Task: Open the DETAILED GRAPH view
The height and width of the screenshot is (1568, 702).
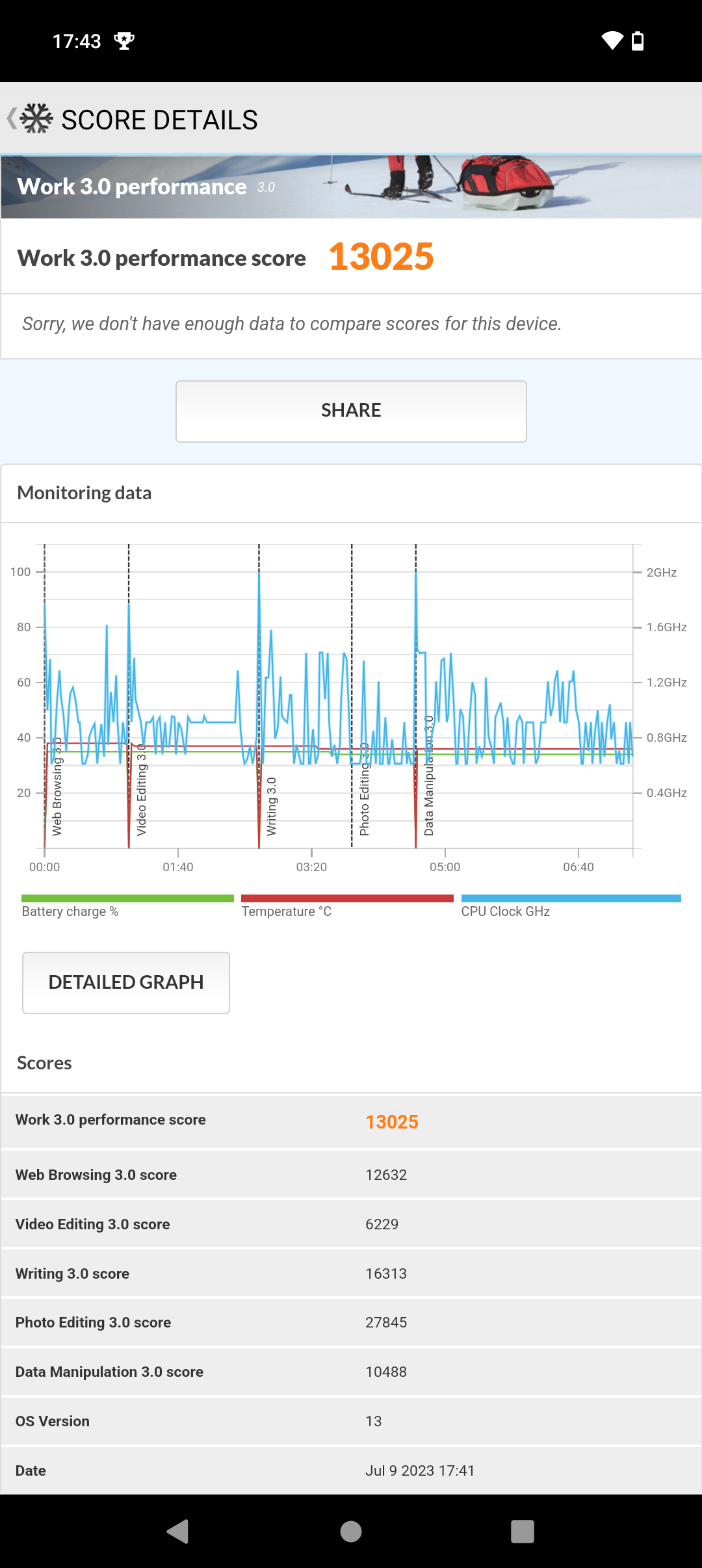Action: (x=126, y=983)
